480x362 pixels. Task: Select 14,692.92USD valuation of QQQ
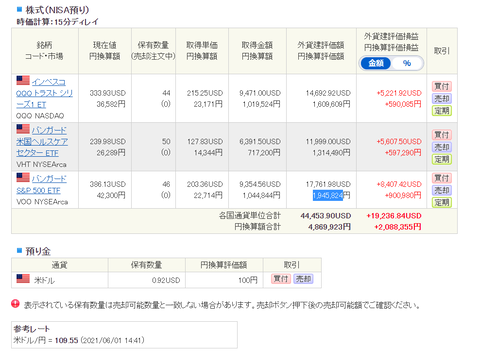click(x=328, y=93)
